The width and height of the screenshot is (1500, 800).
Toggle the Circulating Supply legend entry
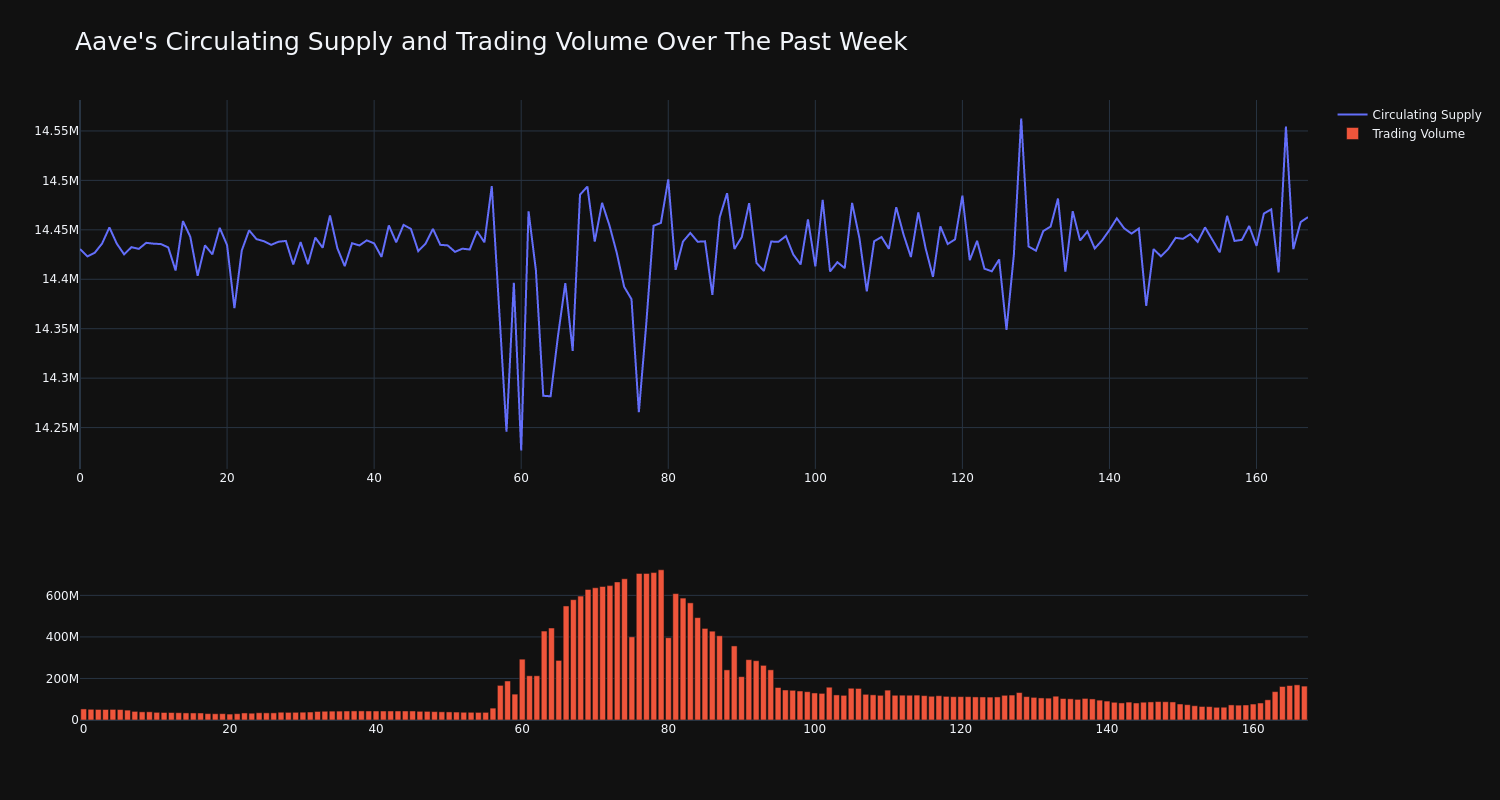[1410, 115]
